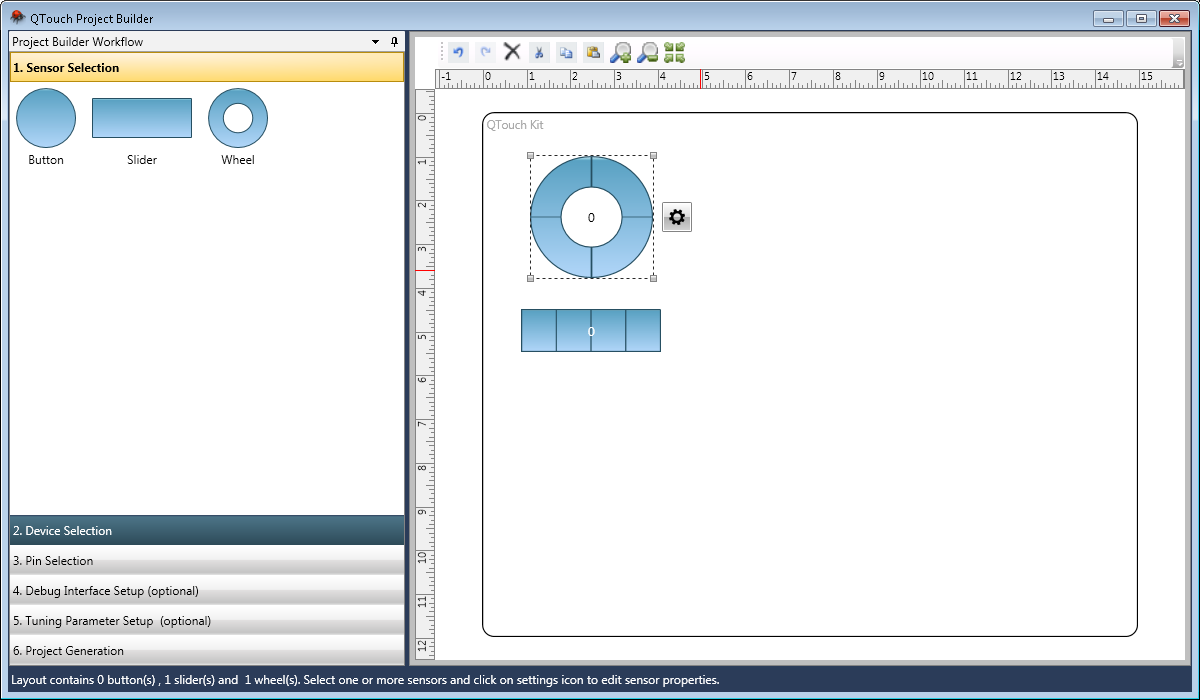Click the QTouch Project Builder app icon
Screen dimensions: 1200x700
[x=17, y=18]
